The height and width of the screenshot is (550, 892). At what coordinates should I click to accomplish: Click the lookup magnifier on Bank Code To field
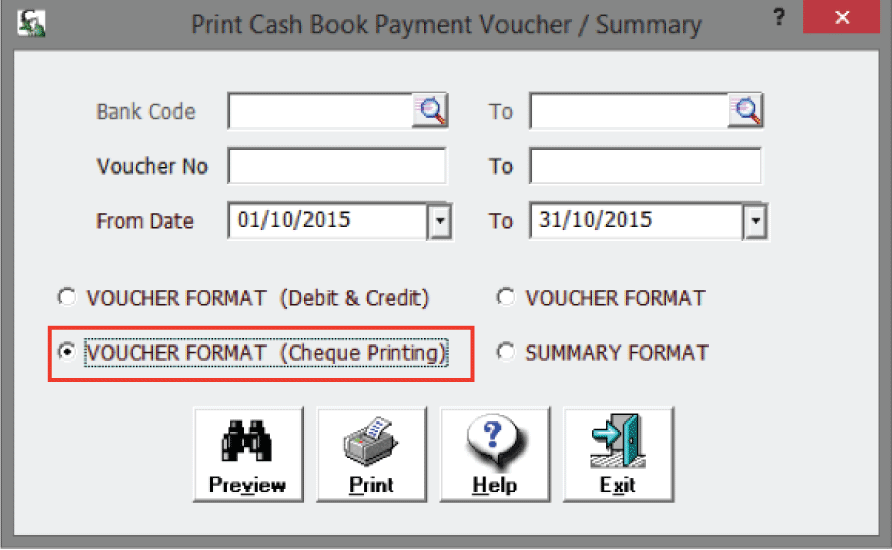pos(745,110)
